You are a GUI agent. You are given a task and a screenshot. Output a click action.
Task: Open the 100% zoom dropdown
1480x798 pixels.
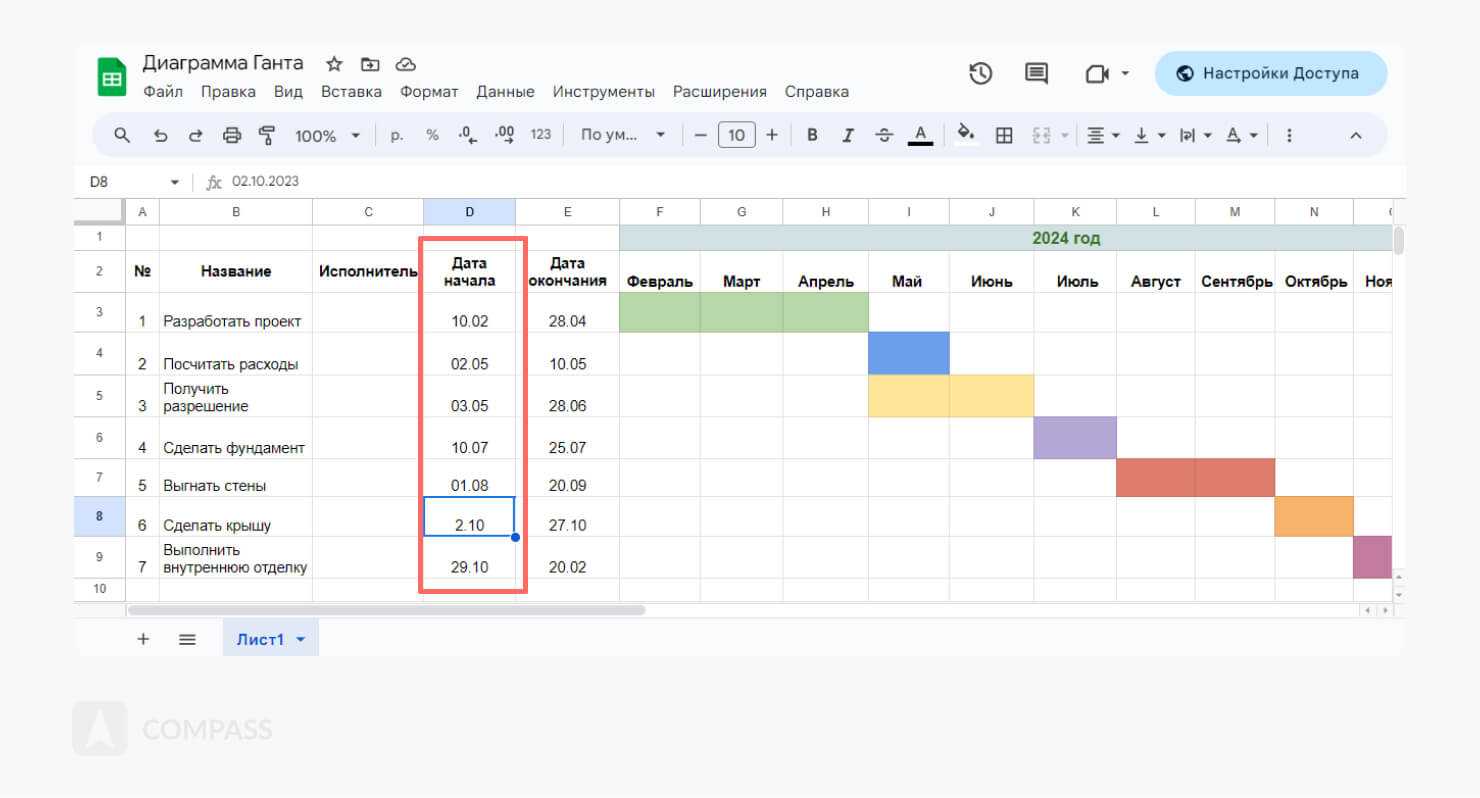[326, 135]
